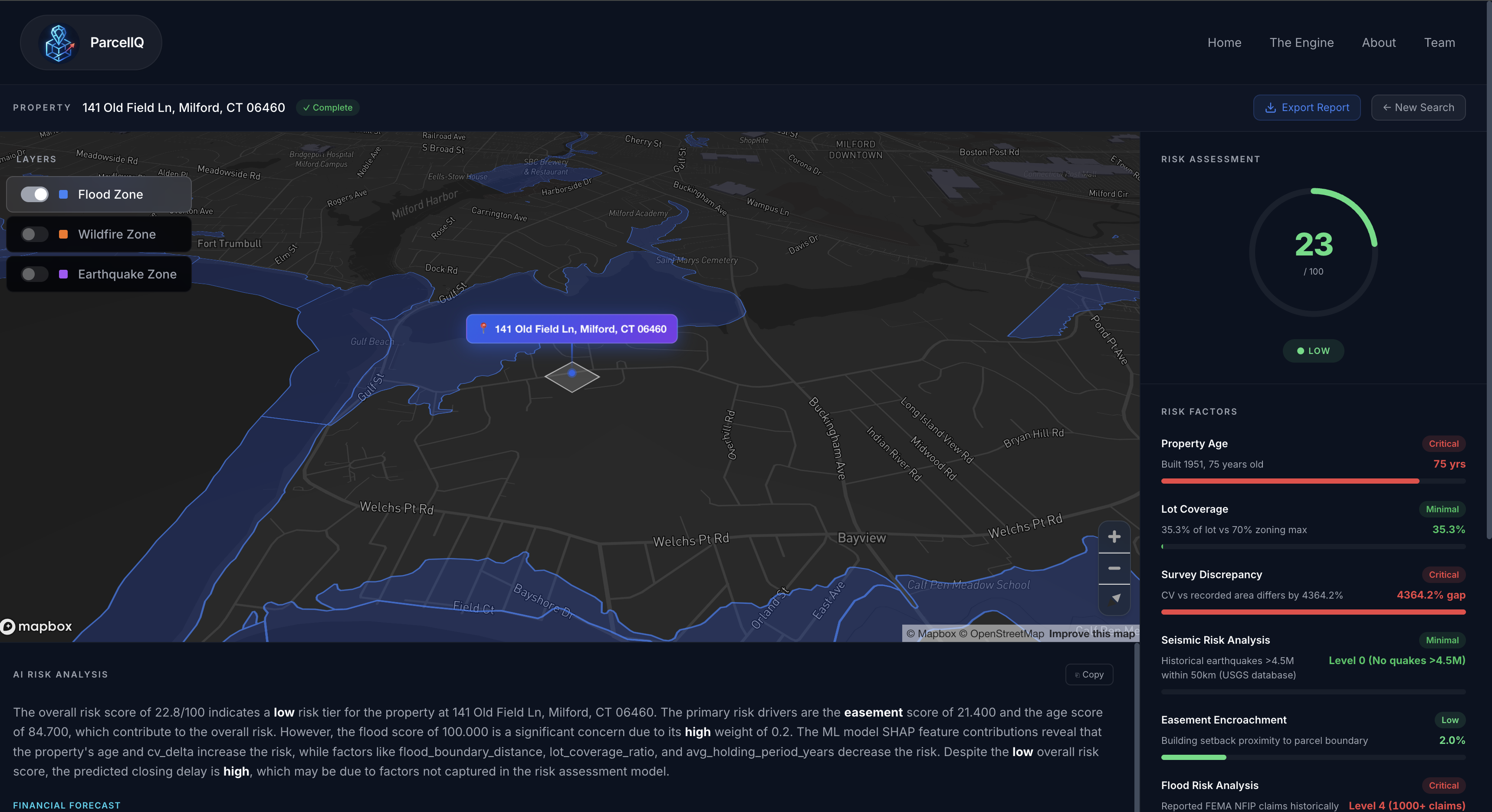Reset map bearing with compass icon

coord(1114,599)
